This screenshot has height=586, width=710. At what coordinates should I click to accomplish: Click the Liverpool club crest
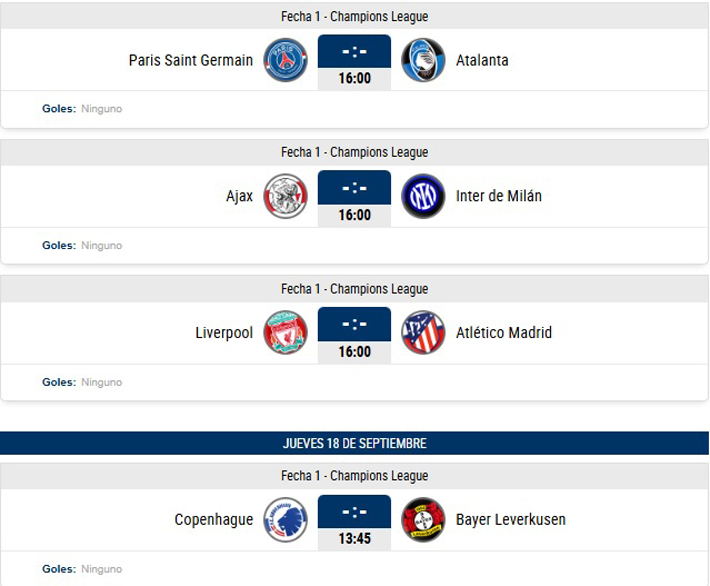tap(286, 333)
